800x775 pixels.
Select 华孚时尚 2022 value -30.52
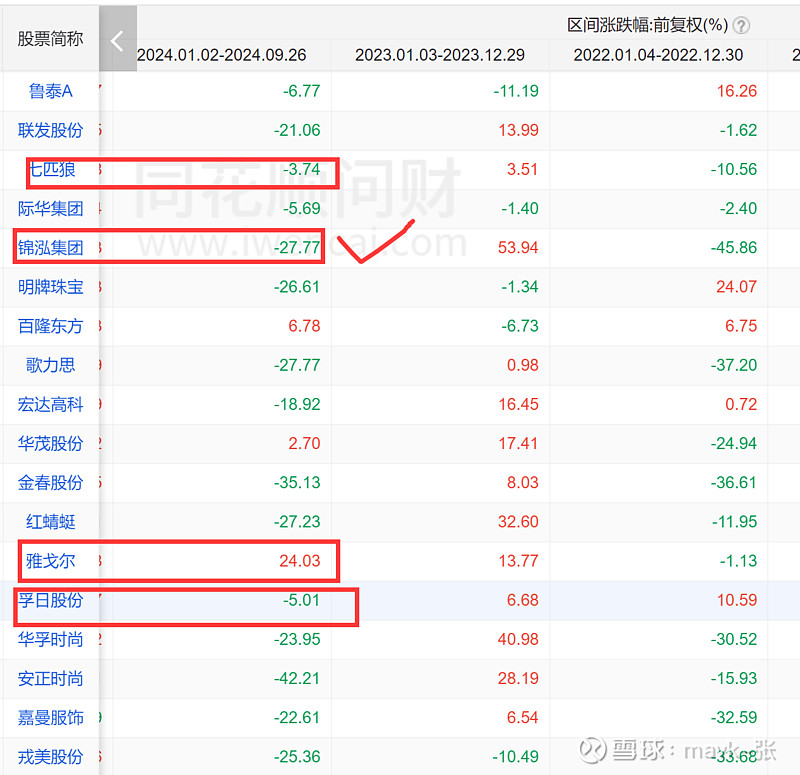734,639
